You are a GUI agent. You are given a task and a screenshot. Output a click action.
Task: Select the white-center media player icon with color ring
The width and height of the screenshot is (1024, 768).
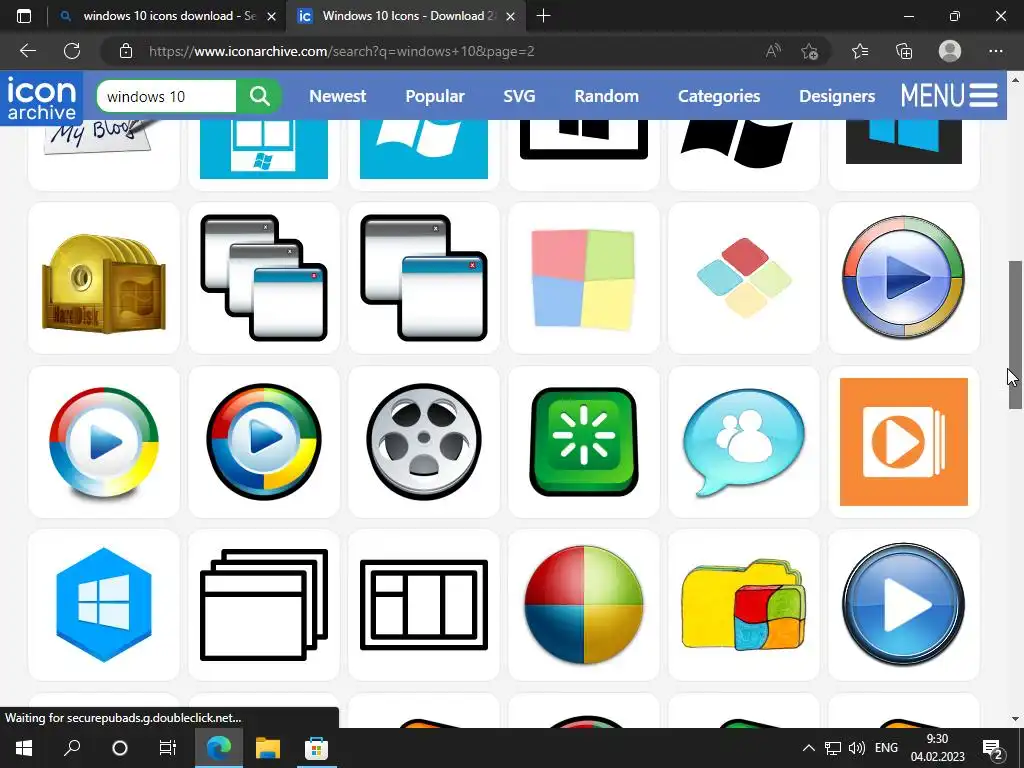(x=104, y=442)
